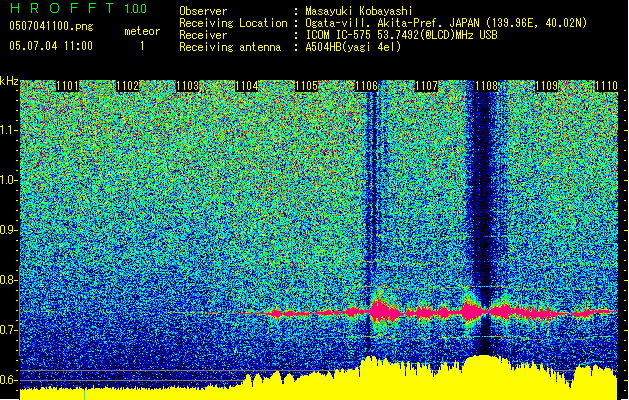Click the date 05.07.04 11:00
Viewport: 629px width, 400px height.
tap(51, 45)
